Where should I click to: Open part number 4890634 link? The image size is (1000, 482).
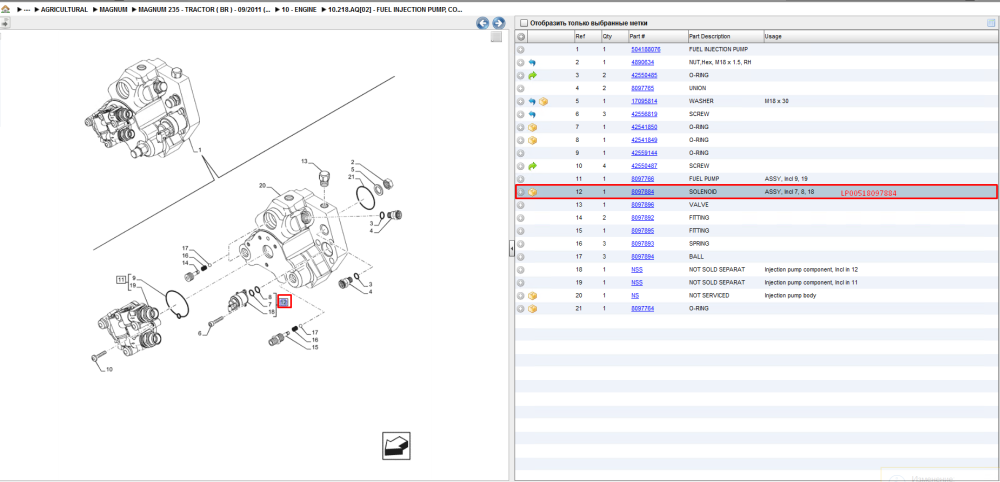click(x=642, y=62)
